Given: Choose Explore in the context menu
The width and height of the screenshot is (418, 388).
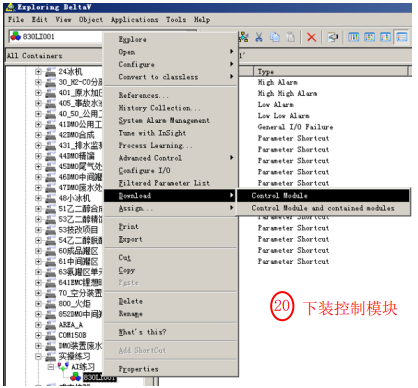Looking at the screenshot, I should click(x=171, y=39).
